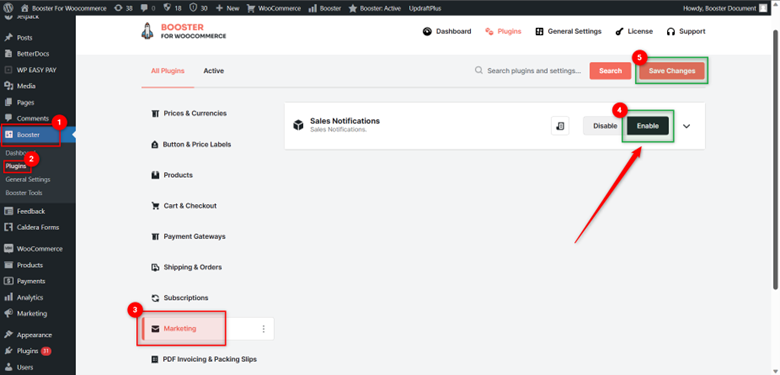
Task: Click the shield icon showing 18
Action: click(x=173, y=8)
